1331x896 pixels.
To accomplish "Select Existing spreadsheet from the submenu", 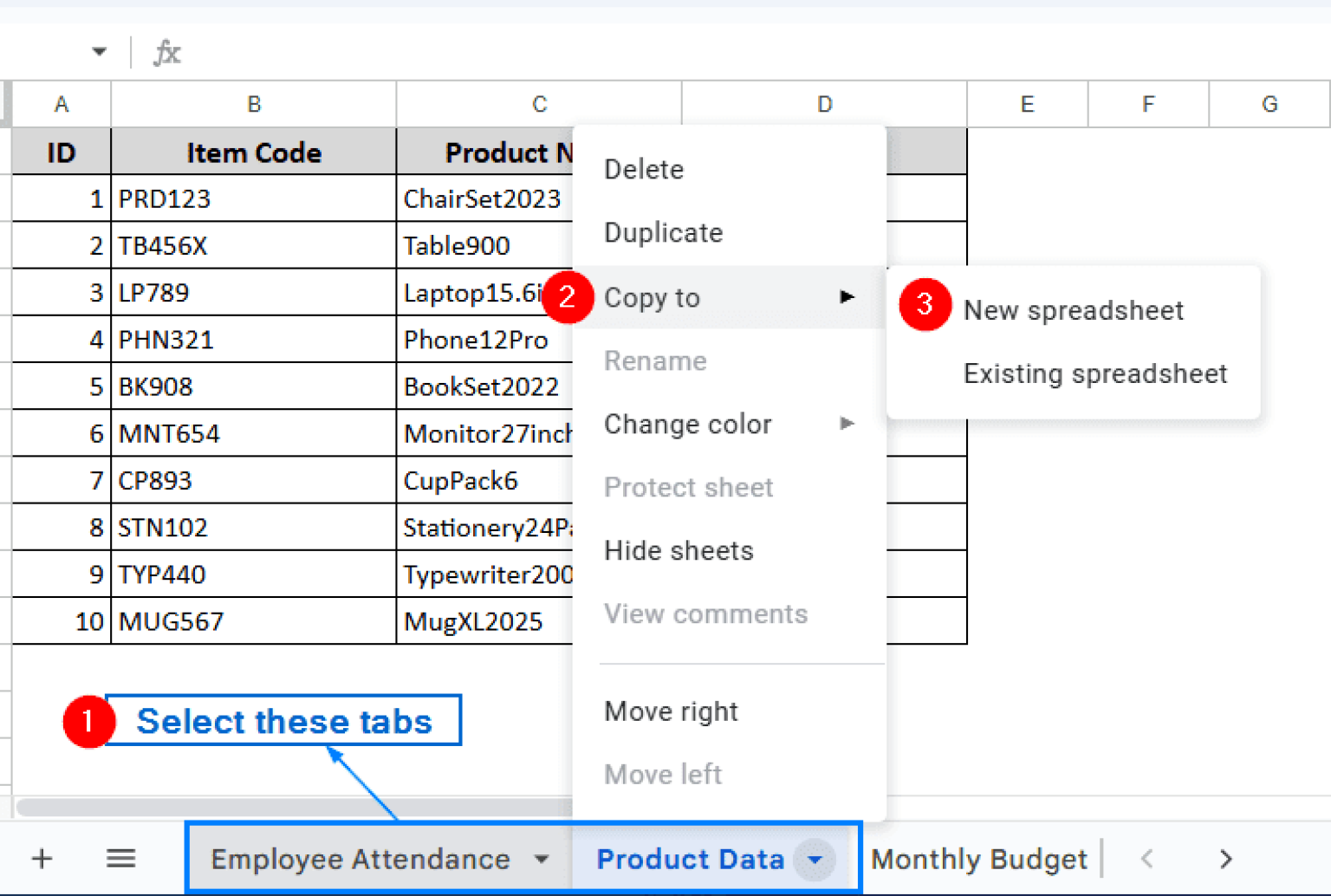I will (1095, 373).
